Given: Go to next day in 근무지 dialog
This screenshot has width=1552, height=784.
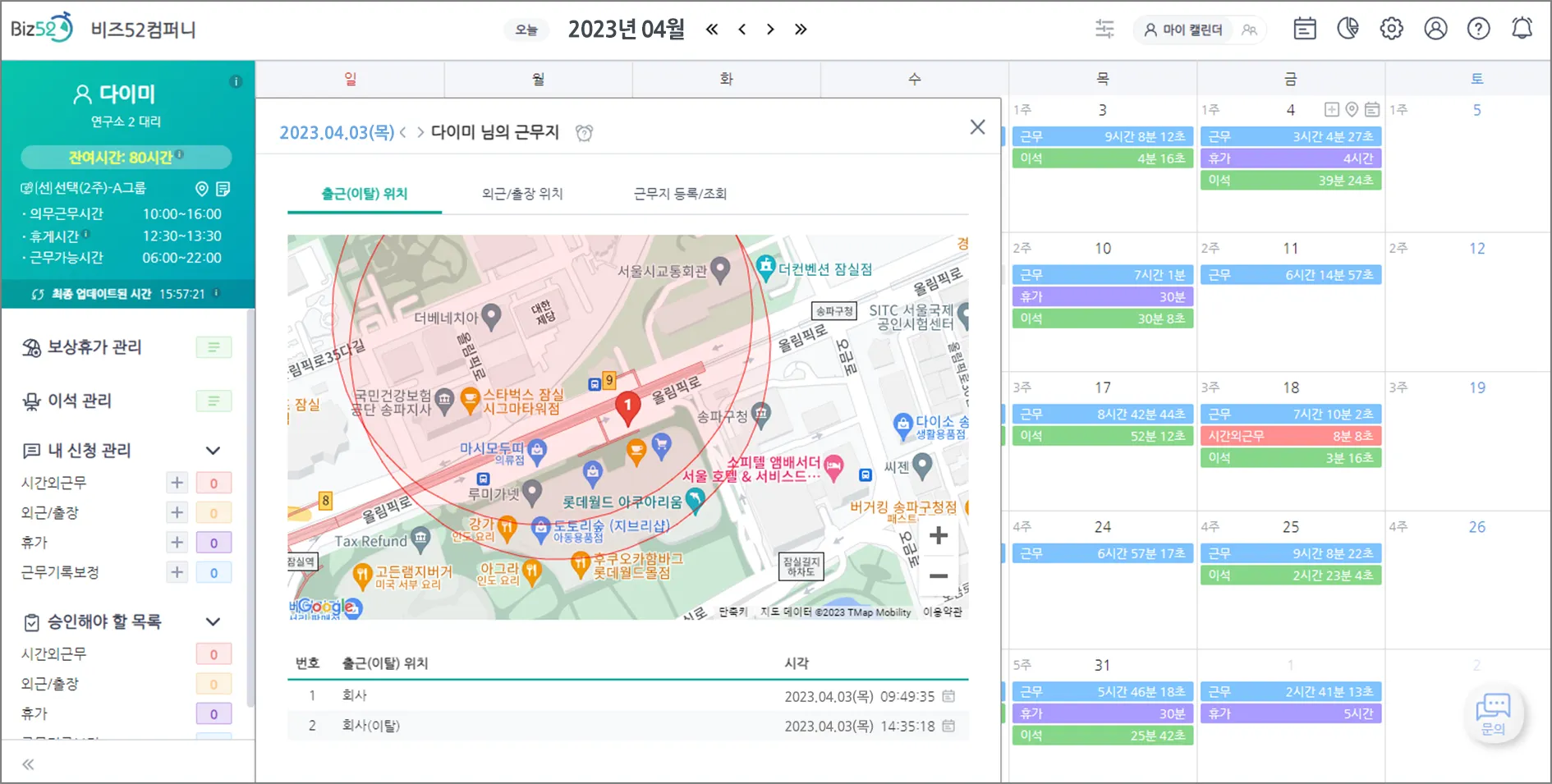Looking at the screenshot, I should (x=420, y=132).
